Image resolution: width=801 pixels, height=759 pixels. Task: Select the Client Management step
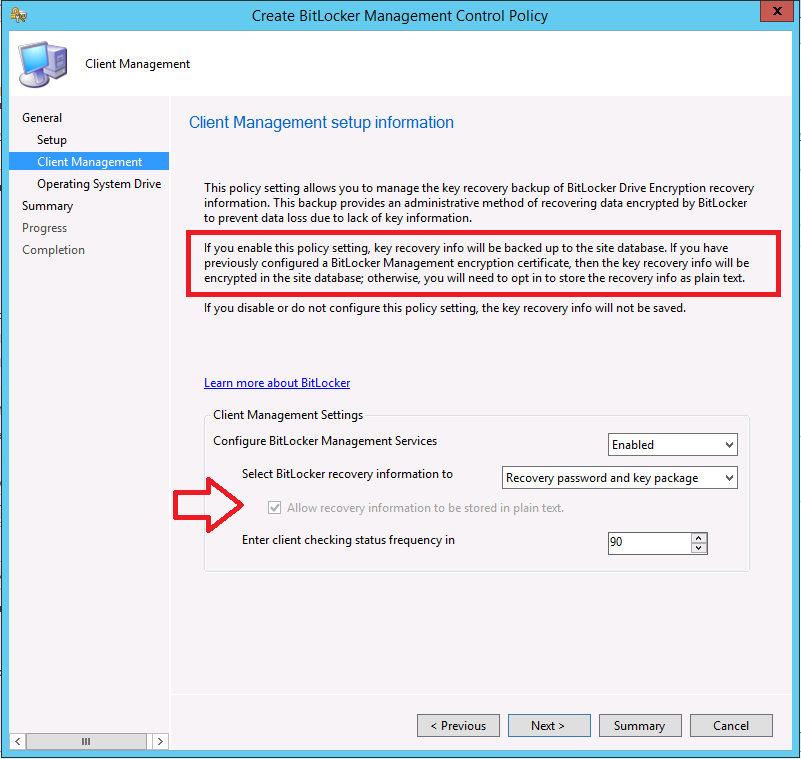click(x=89, y=161)
